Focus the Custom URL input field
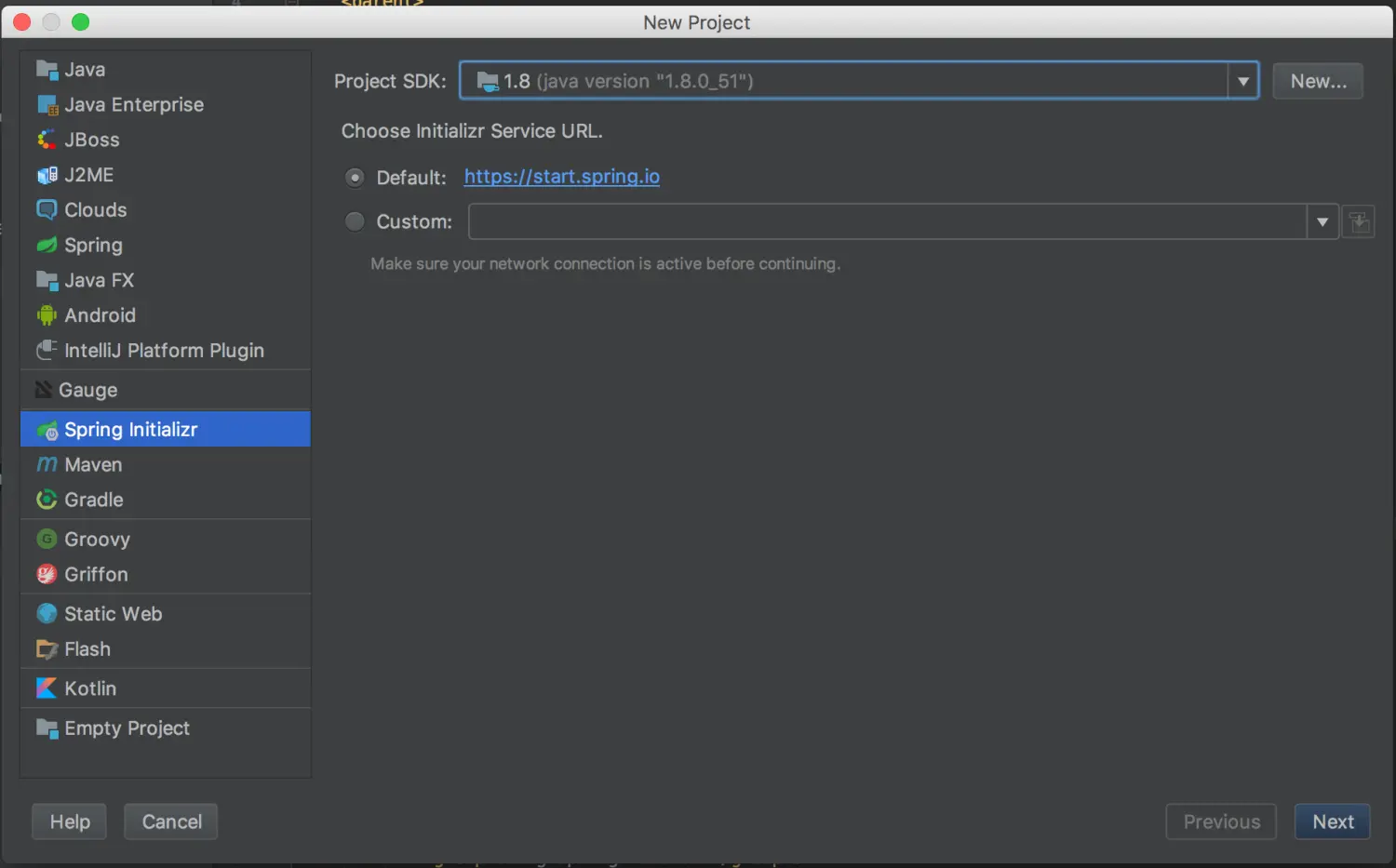This screenshot has height=868, width=1396. [888, 222]
